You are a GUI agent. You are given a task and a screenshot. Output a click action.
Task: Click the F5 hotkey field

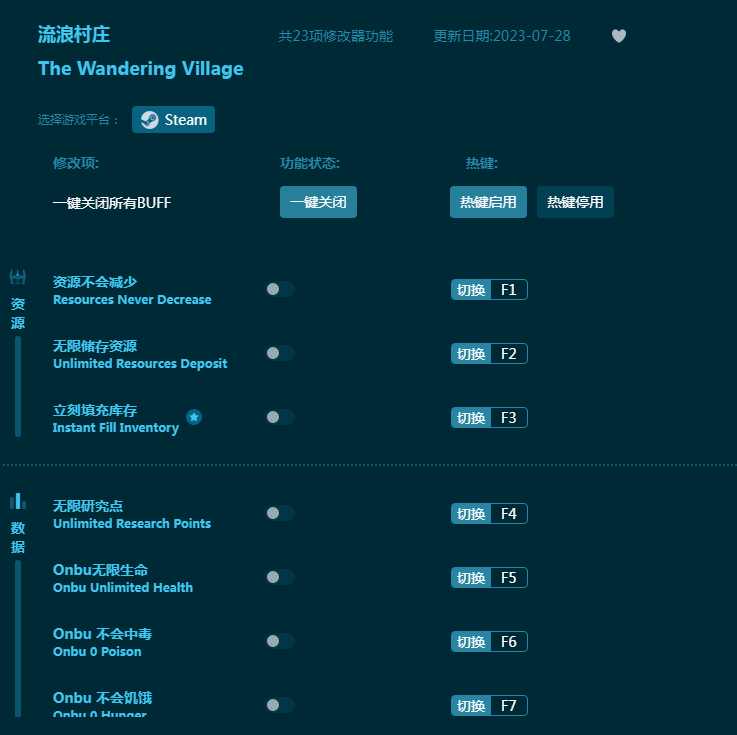tap(509, 578)
